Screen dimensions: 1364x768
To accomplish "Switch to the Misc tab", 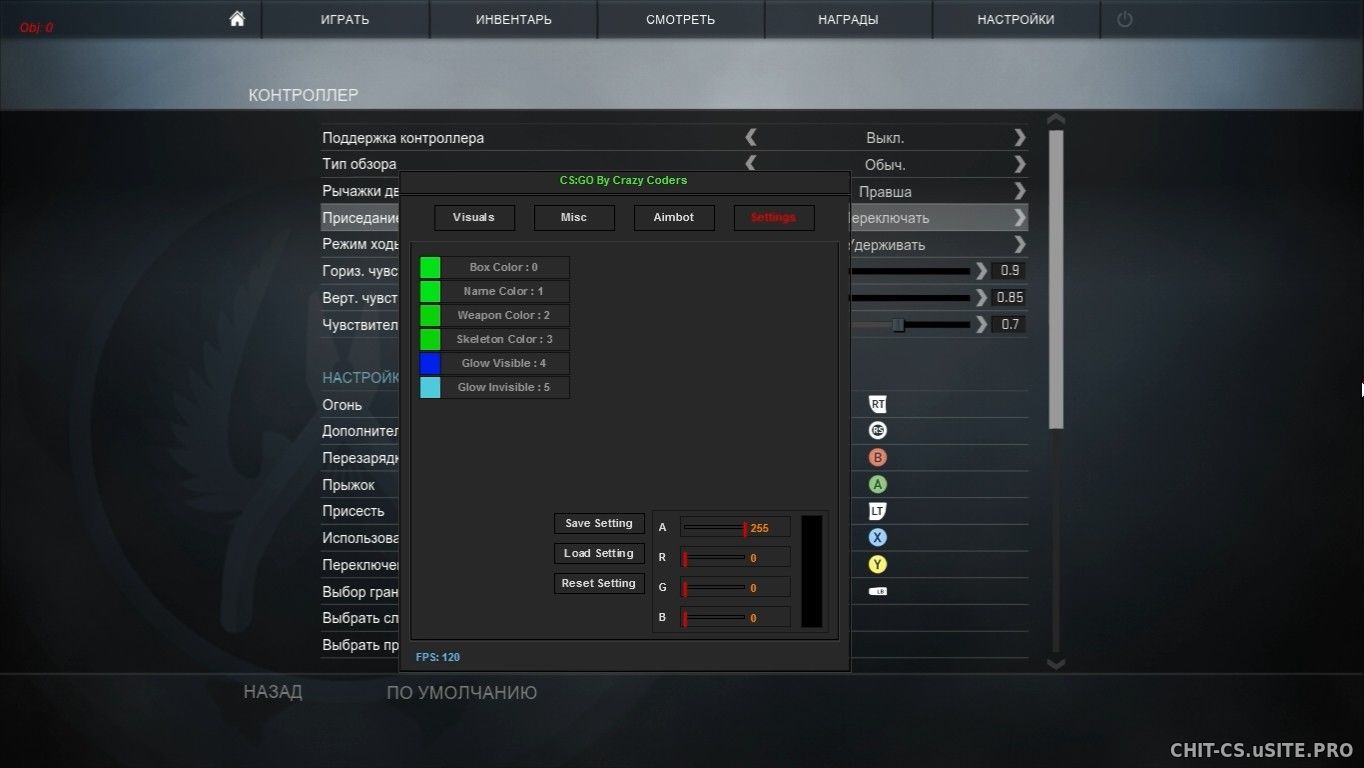I will tap(574, 217).
